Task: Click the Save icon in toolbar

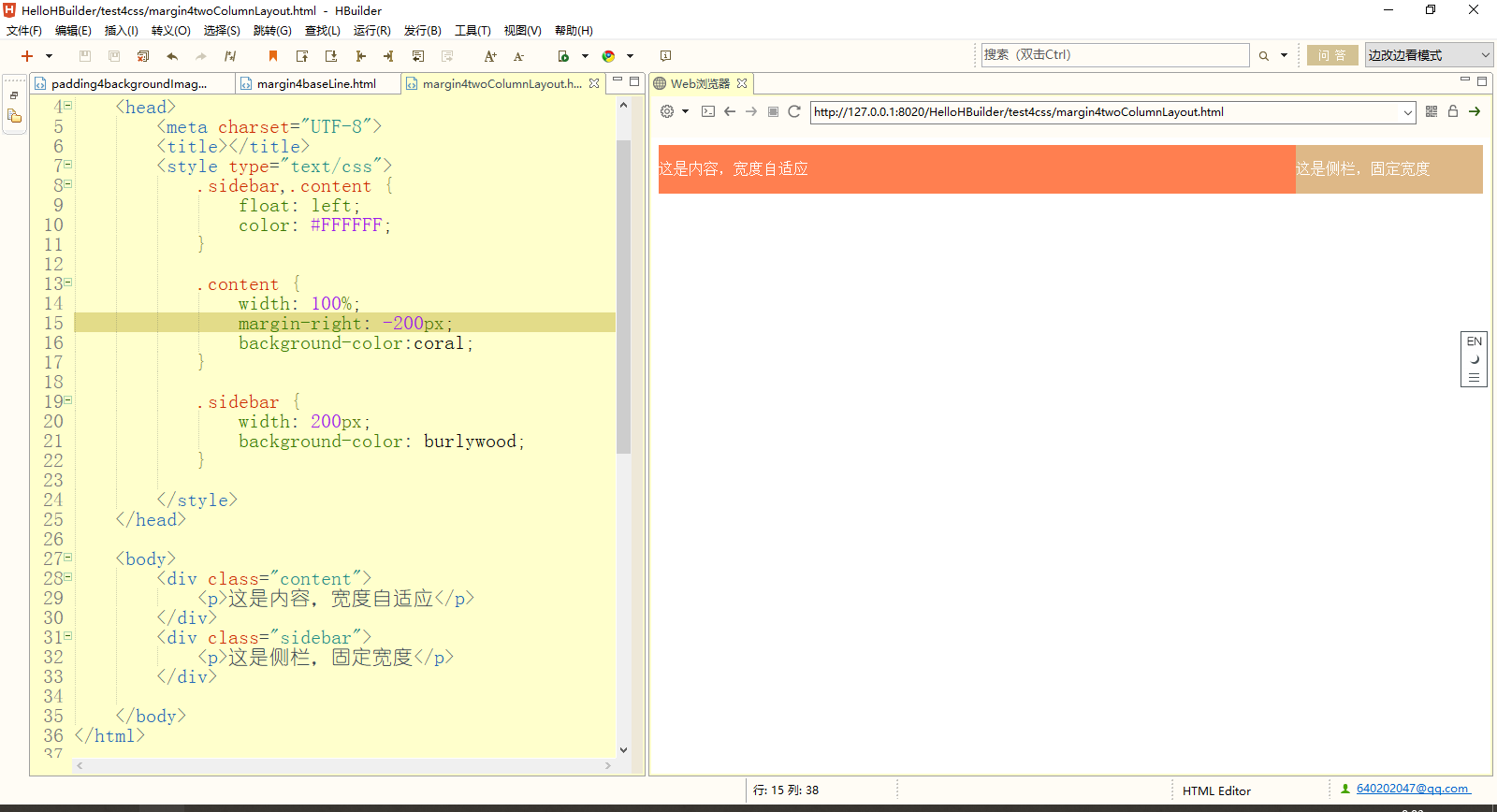Action: click(x=85, y=56)
